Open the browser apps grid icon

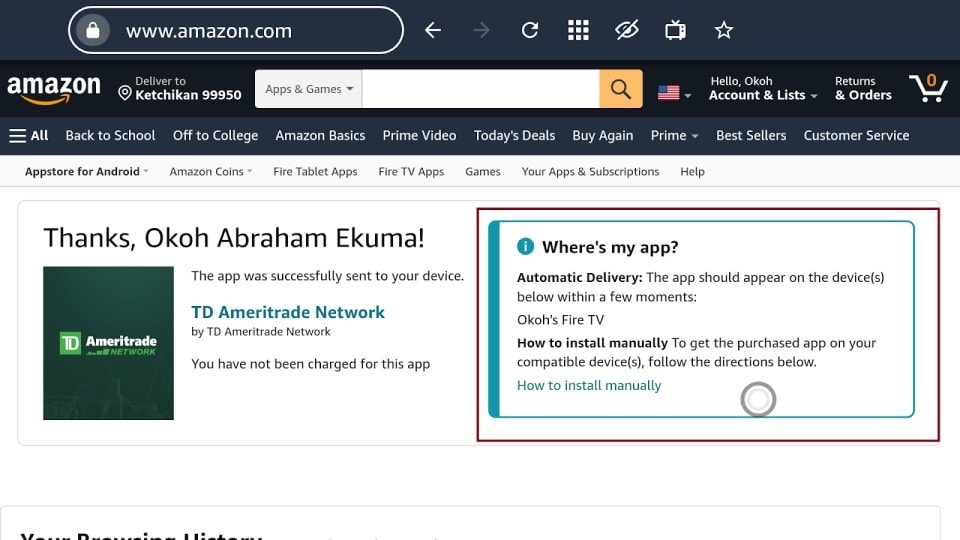(578, 31)
